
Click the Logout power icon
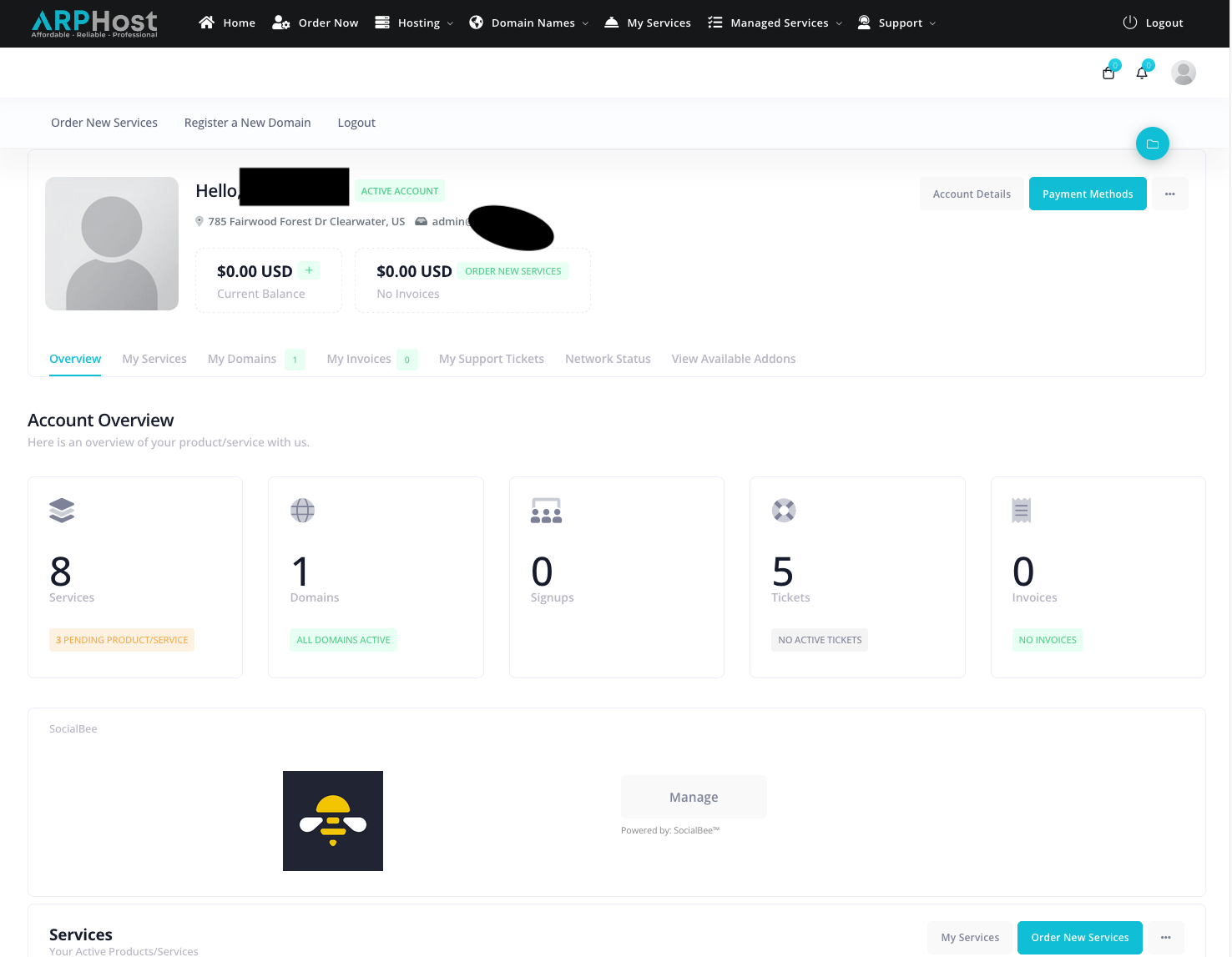click(1130, 23)
